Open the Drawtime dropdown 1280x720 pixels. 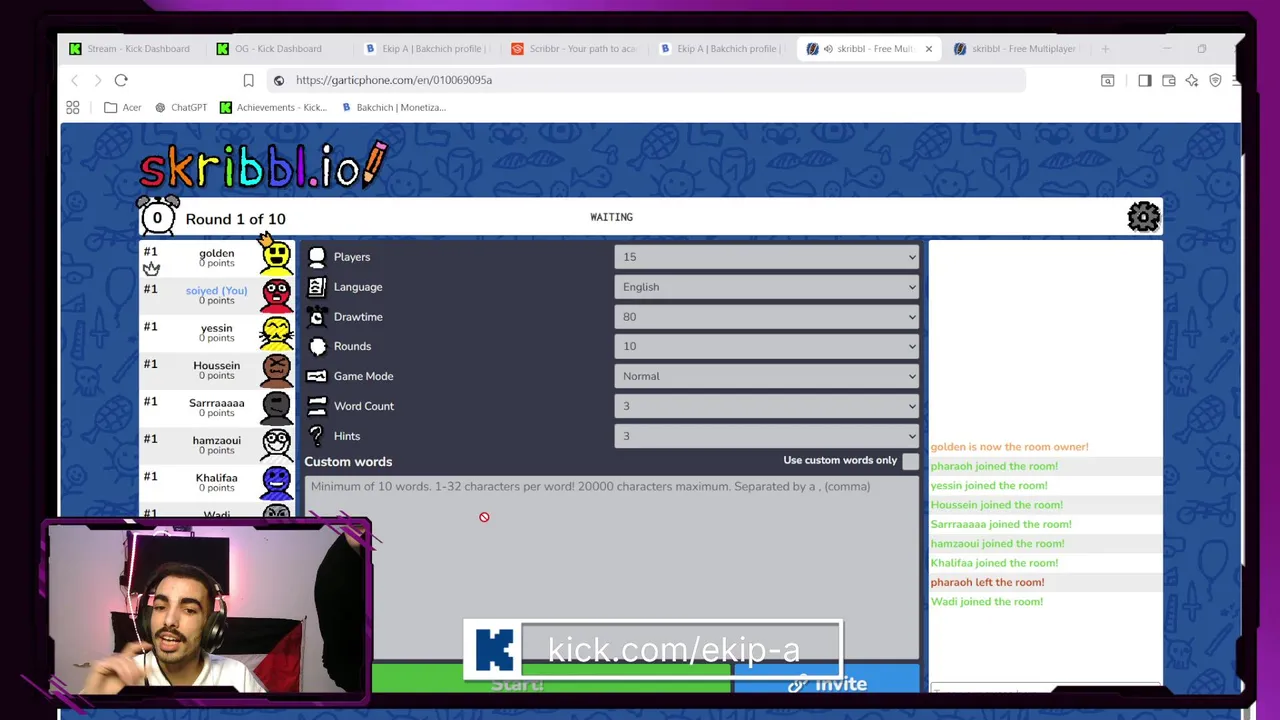(x=766, y=317)
